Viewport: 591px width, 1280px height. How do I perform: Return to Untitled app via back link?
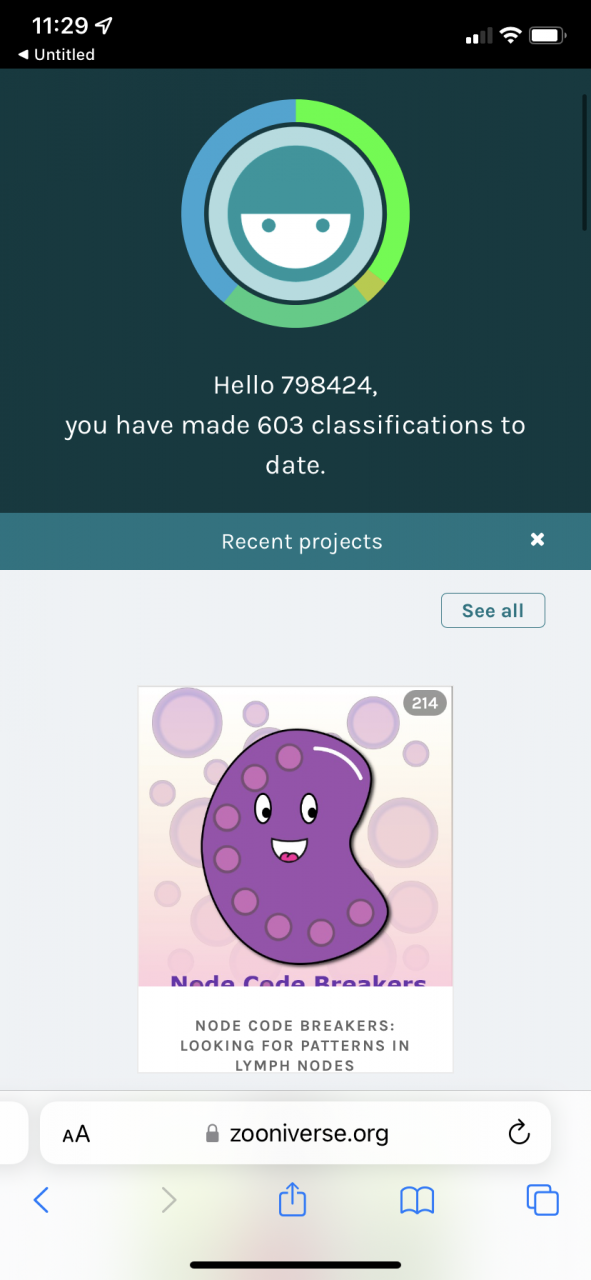point(57,55)
